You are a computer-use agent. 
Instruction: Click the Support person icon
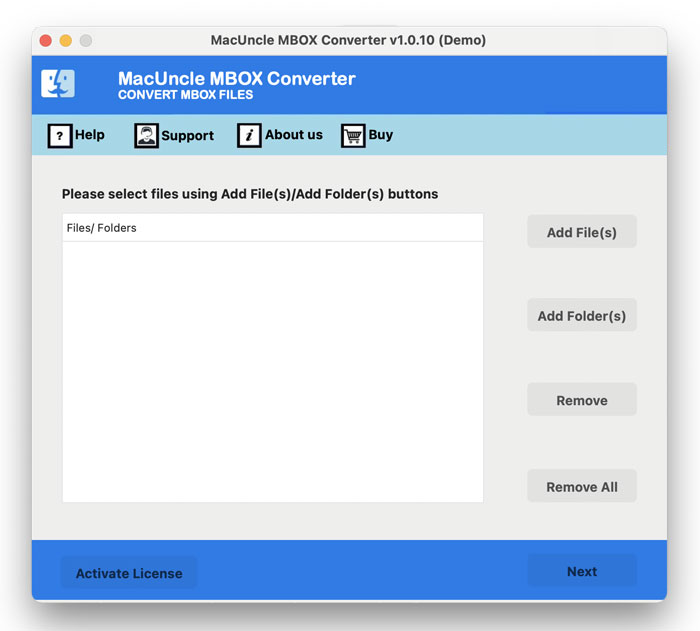[x=146, y=136]
